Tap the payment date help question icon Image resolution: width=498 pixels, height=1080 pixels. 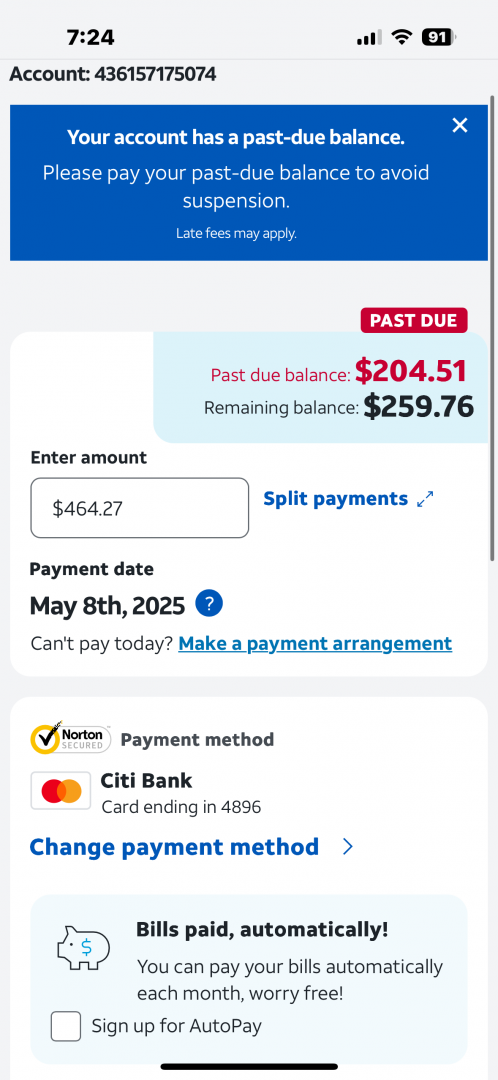(209, 604)
